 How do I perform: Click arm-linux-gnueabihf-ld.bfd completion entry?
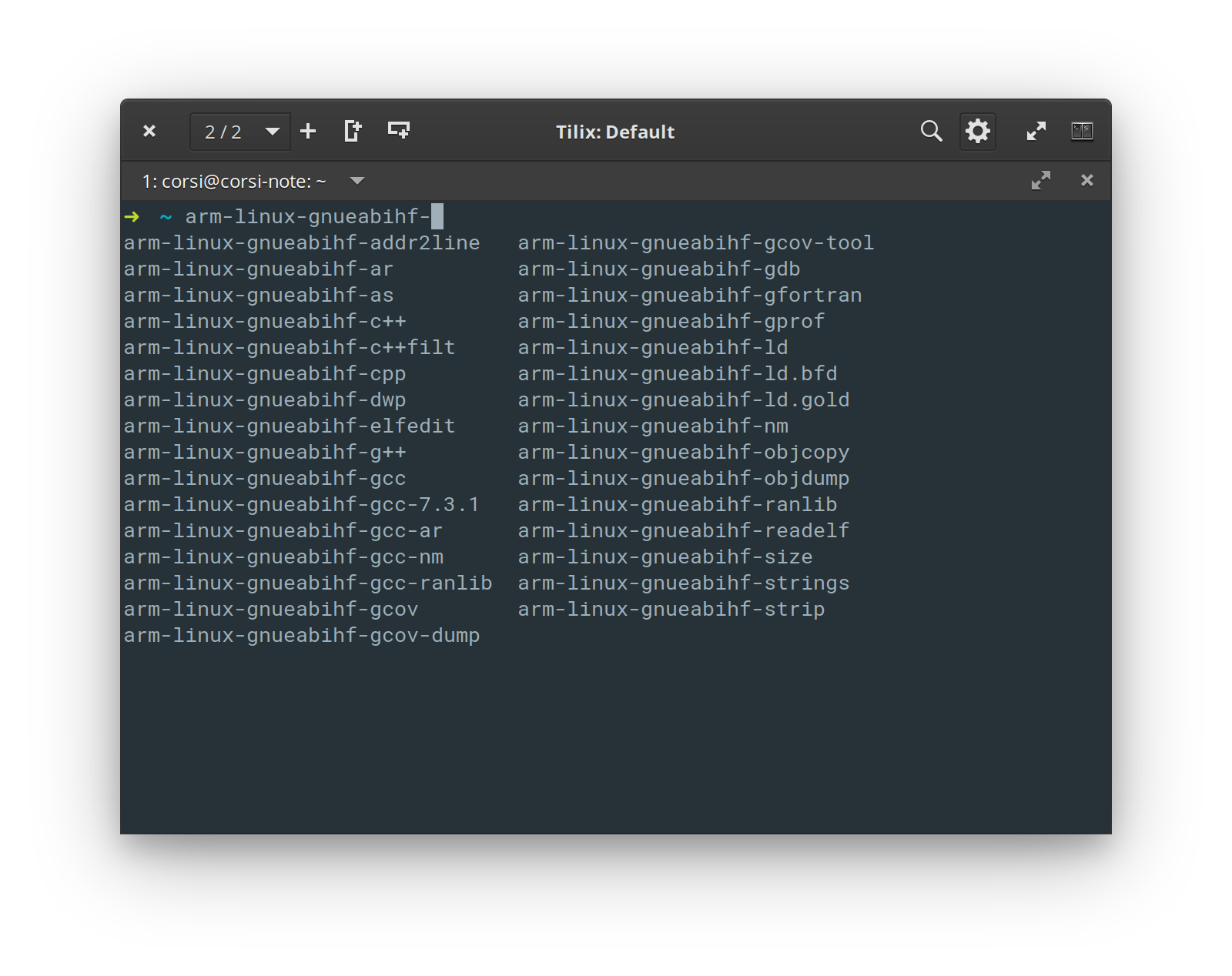pos(678,374)
